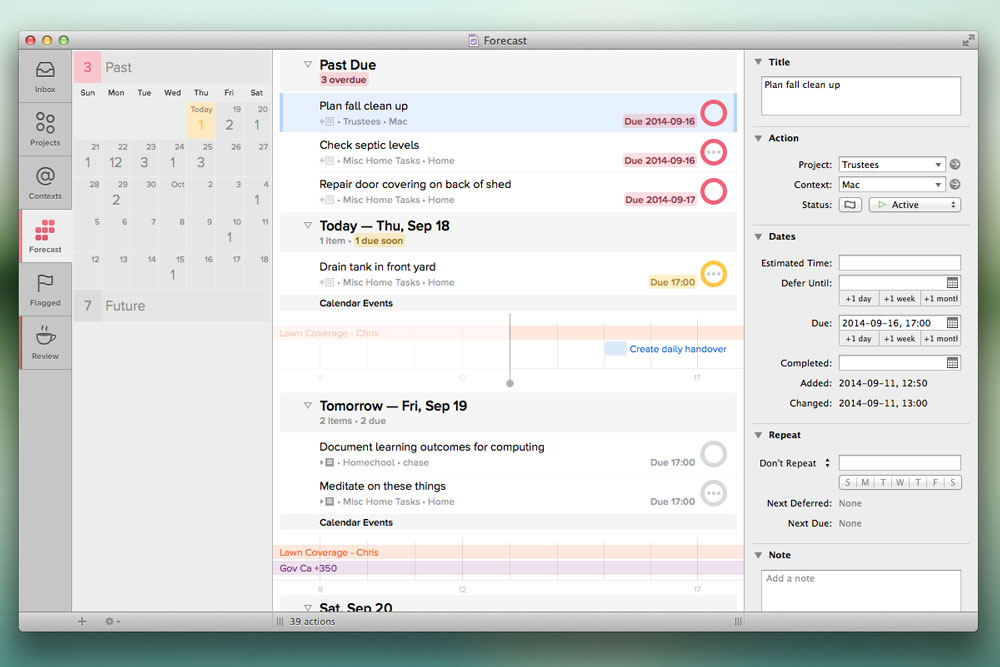
Task: Click the note icon for 'Drain tank in front yard'
Action: pyautogui.click(x=327, y=282)
